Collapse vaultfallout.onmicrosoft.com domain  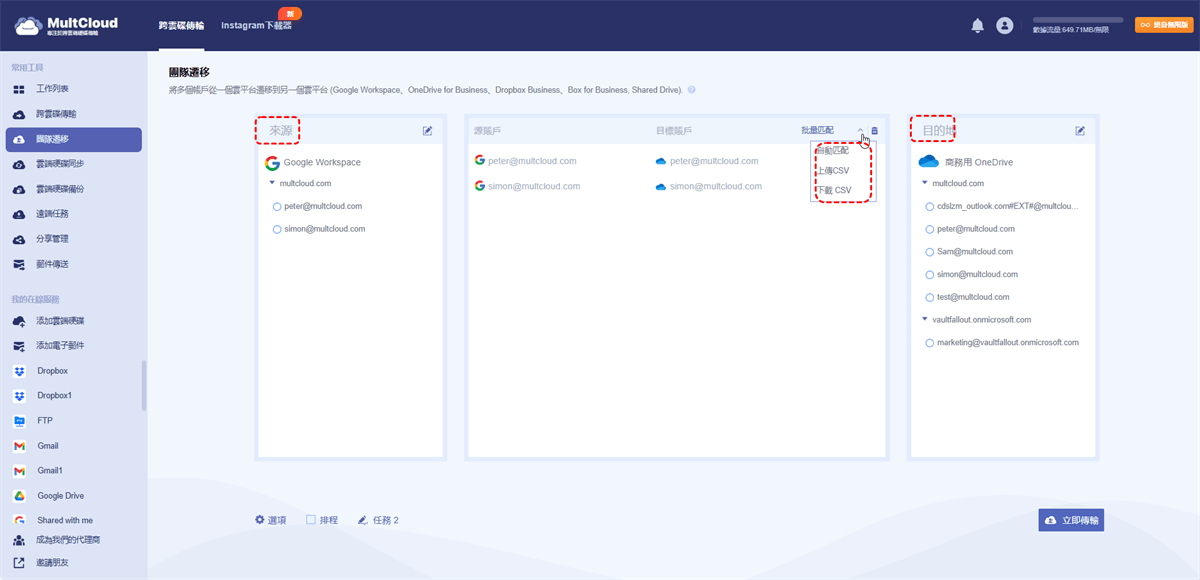(924, 320)
